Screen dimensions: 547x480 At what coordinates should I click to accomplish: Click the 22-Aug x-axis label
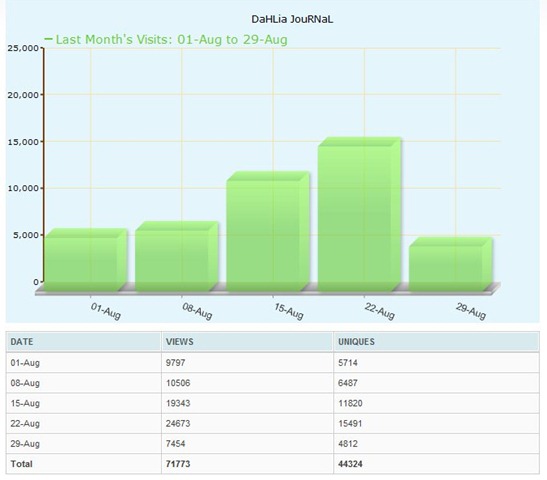[x=380, y=311]
